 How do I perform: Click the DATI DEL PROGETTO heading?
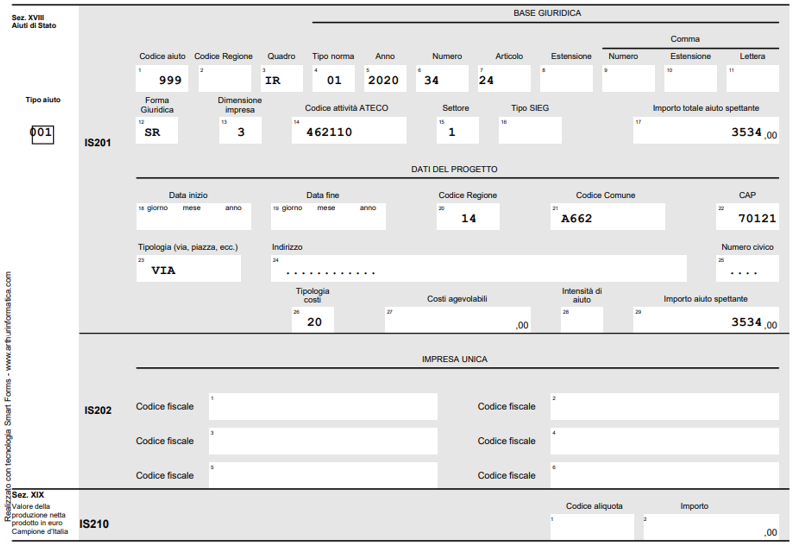(454, 169)
